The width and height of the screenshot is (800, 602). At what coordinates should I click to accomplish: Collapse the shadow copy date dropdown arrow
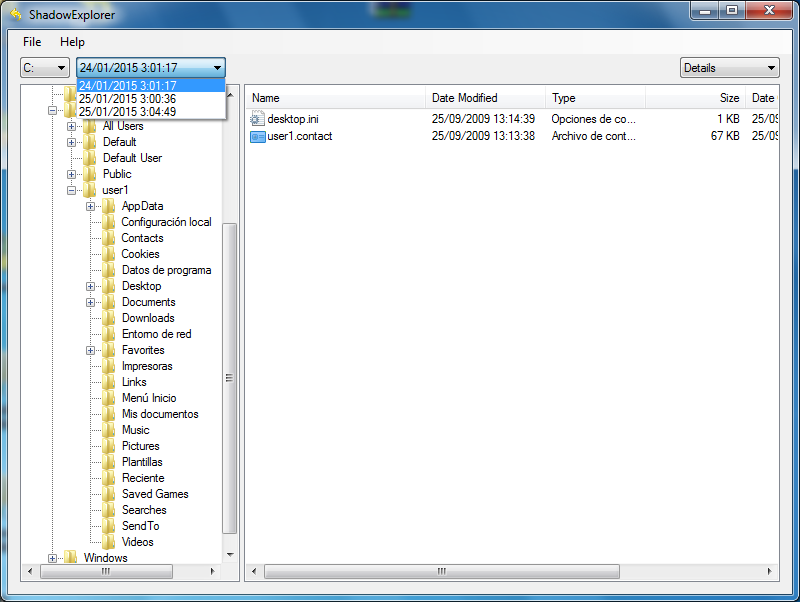click(217, 68)
